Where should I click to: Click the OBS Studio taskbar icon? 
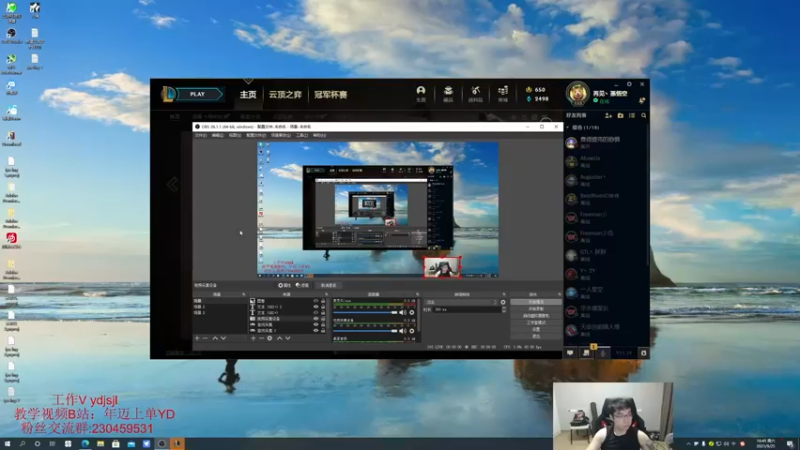162,444
